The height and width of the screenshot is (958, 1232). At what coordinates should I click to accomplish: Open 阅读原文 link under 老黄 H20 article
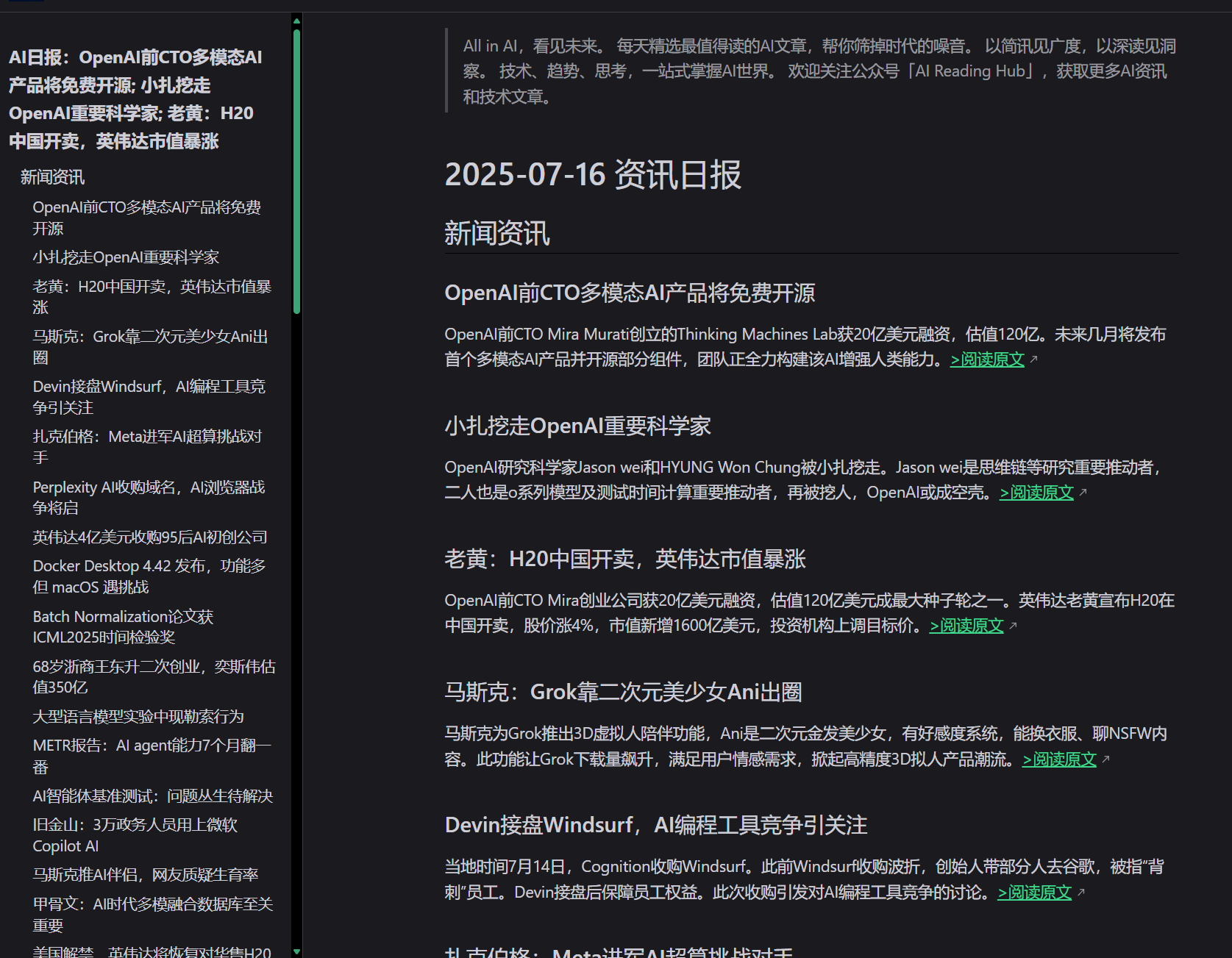(966, 626)
